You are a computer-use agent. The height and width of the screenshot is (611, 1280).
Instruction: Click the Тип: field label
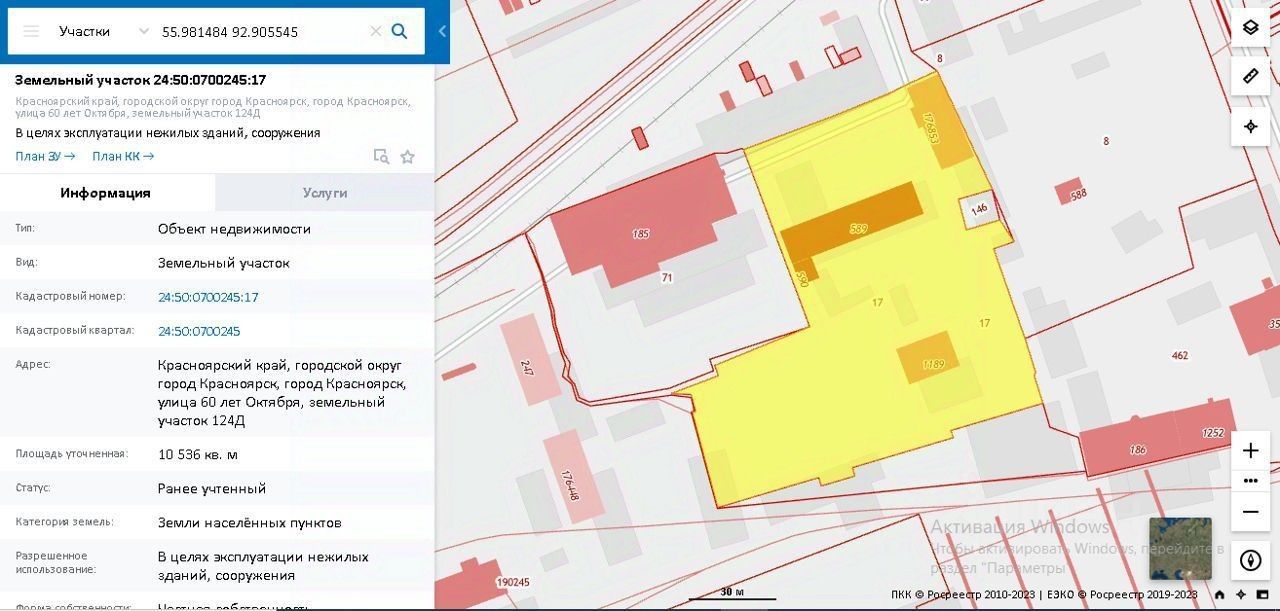tap(25, 228)
